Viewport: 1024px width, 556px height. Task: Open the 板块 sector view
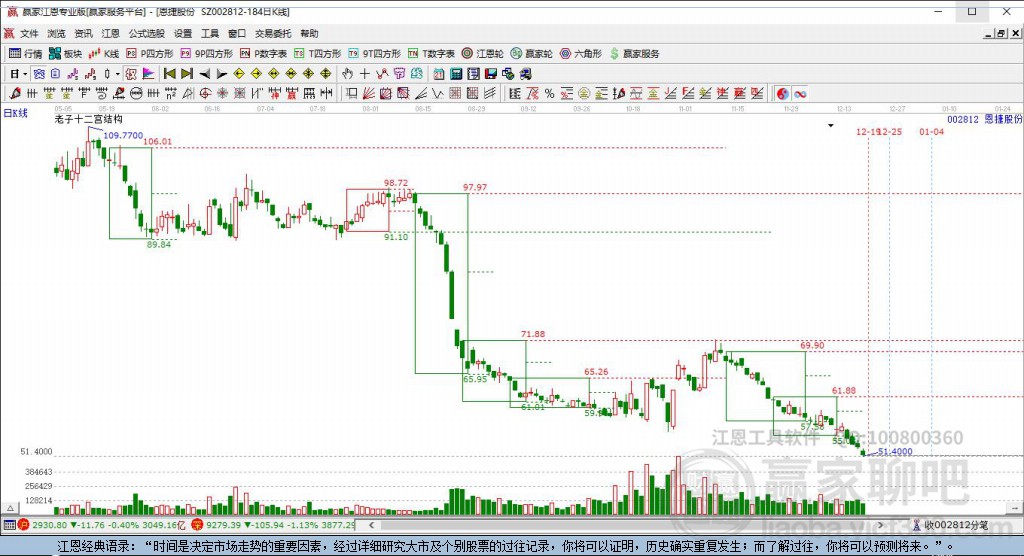[x=65, y=54]
